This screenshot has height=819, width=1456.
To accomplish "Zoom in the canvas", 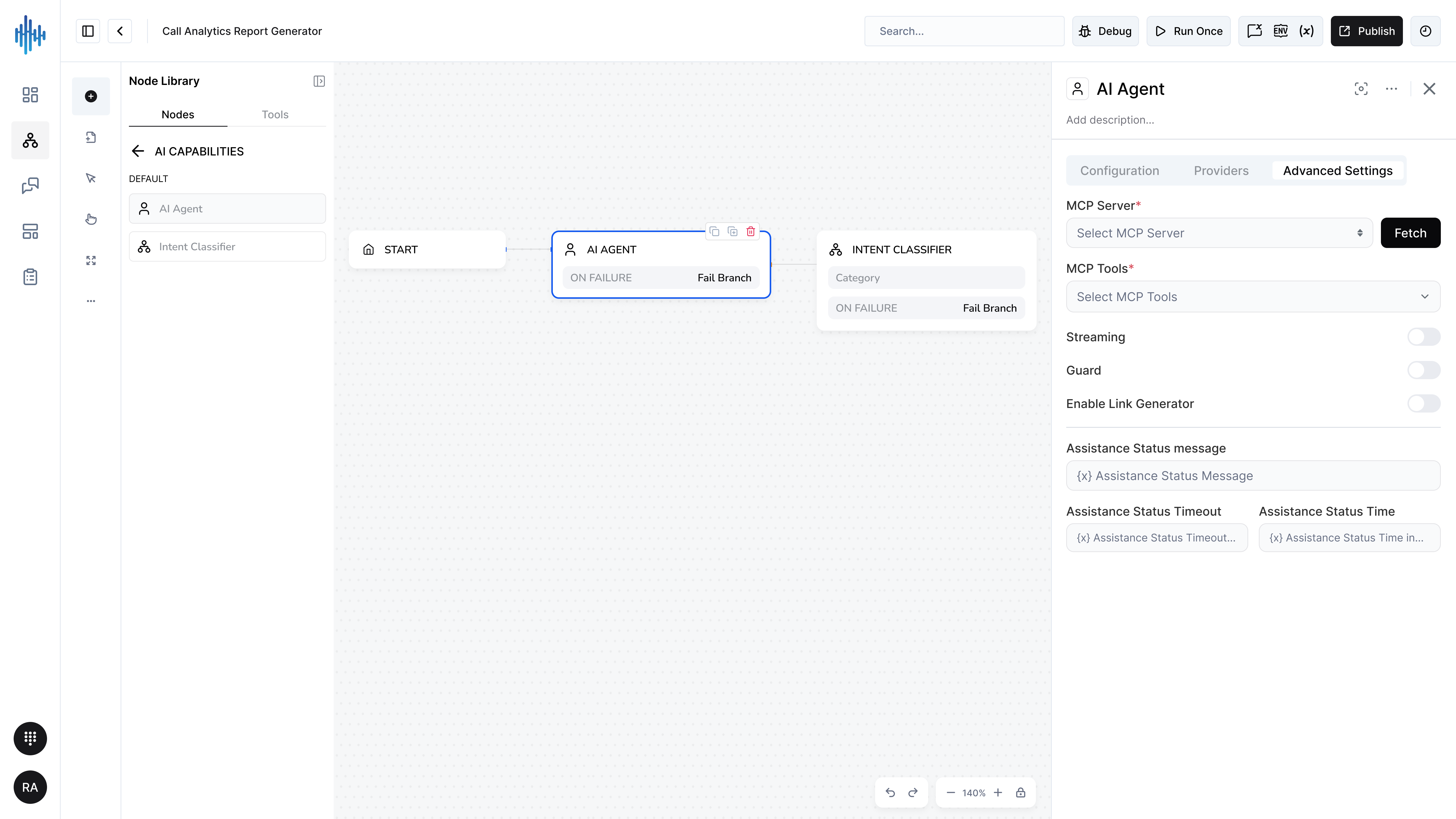I will click(998, 792).
